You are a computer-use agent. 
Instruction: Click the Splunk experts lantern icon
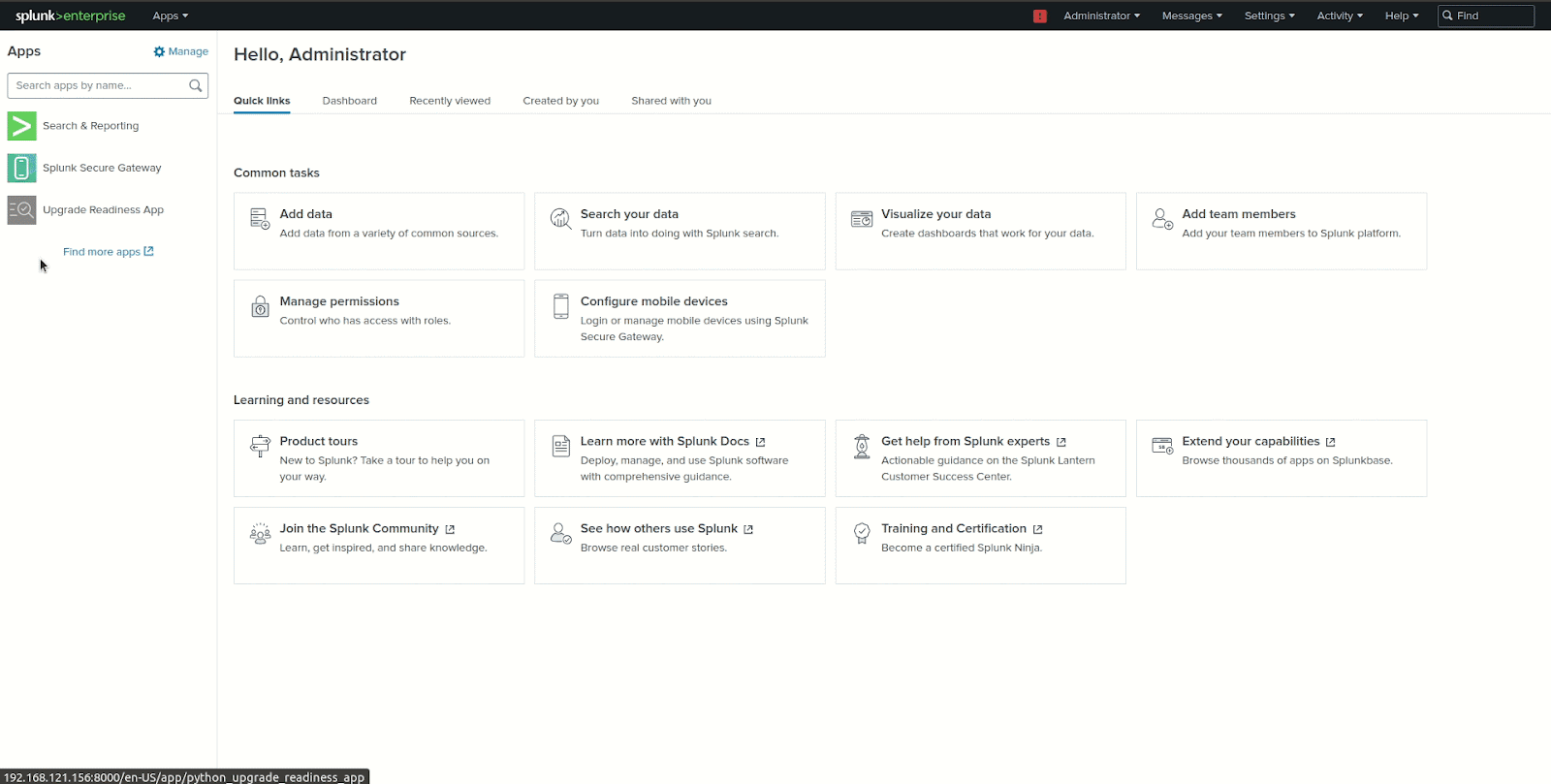862,446
